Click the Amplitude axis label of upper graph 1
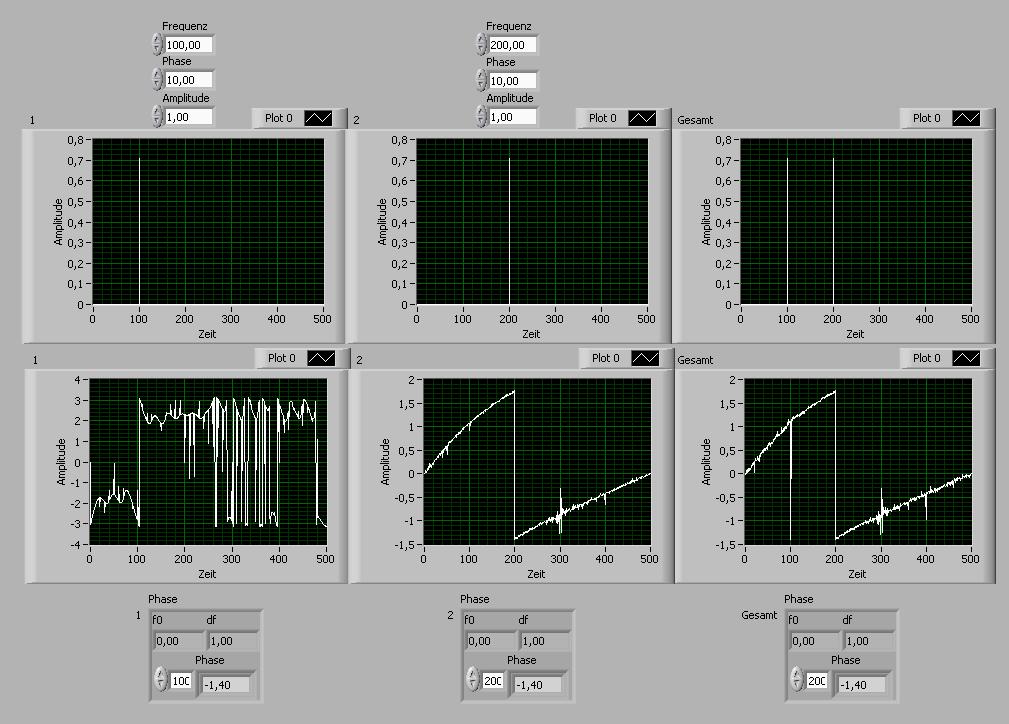Screen dimensions: 1009x724 [59, 221]
